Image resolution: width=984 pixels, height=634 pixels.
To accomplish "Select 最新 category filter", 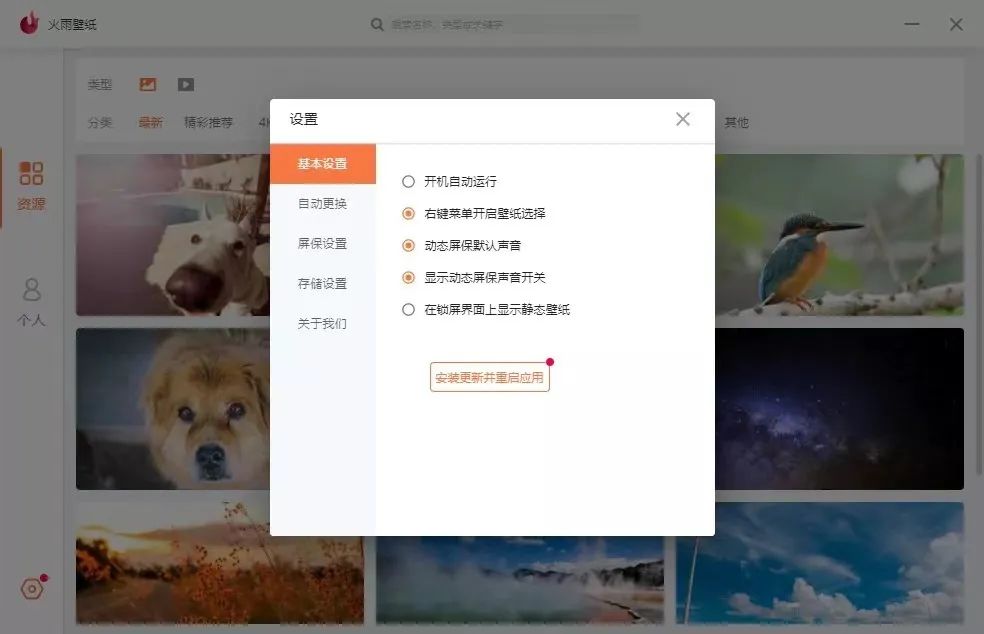I will 151,122.
